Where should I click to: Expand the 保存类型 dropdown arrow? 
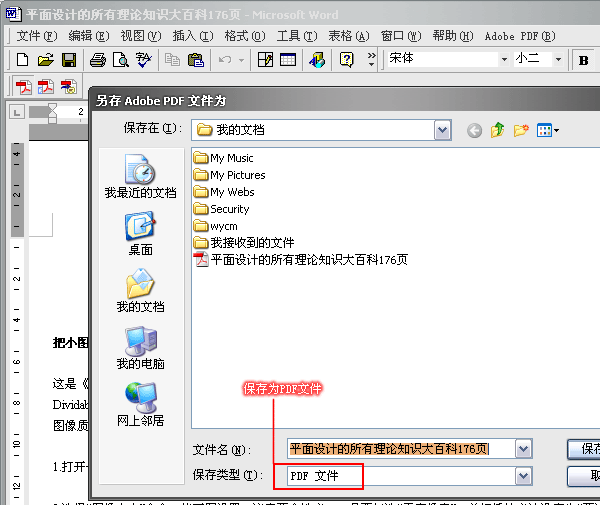click(523, 476)
